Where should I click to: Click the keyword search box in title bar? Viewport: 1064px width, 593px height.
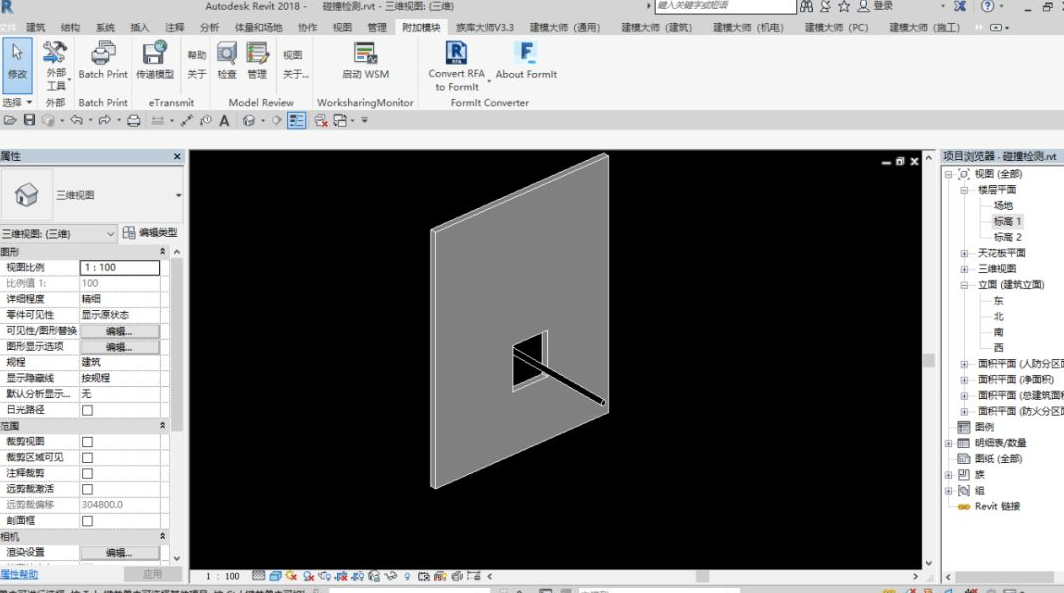[x=725, y=6]
